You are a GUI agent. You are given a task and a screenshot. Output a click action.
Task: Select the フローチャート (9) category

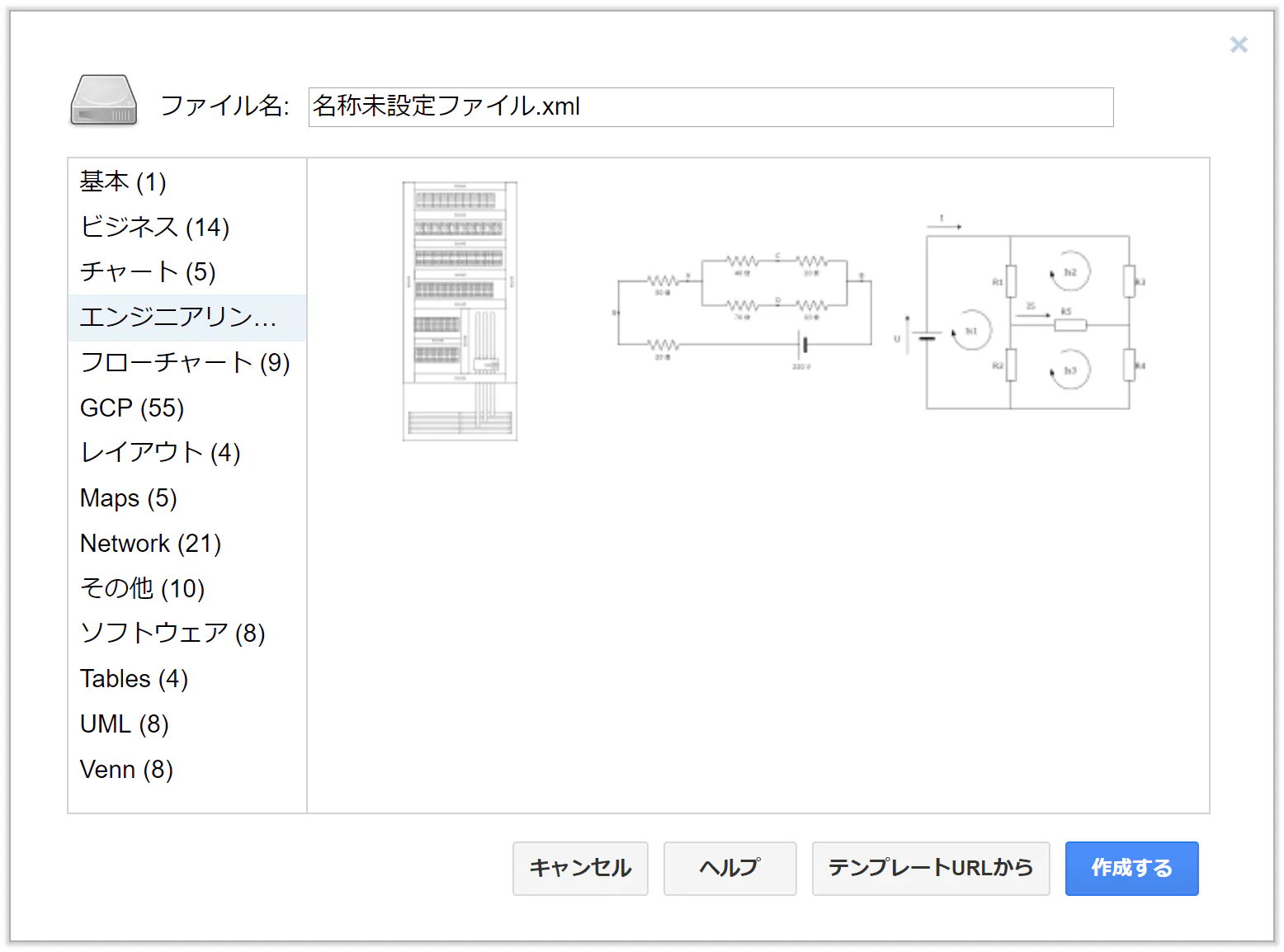187,363
